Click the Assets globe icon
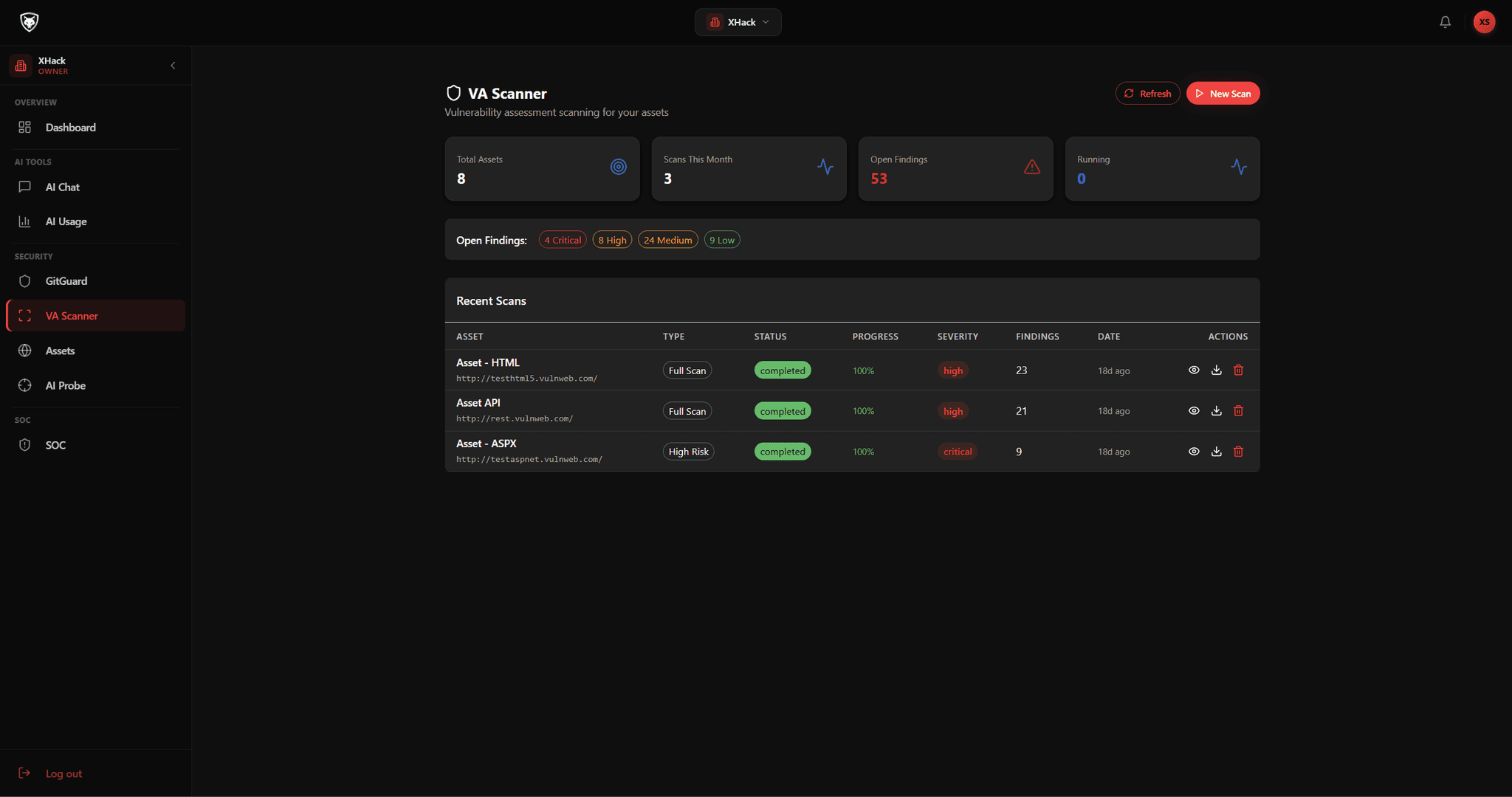Screen dimensions: 1512x797 click(24, 351)
